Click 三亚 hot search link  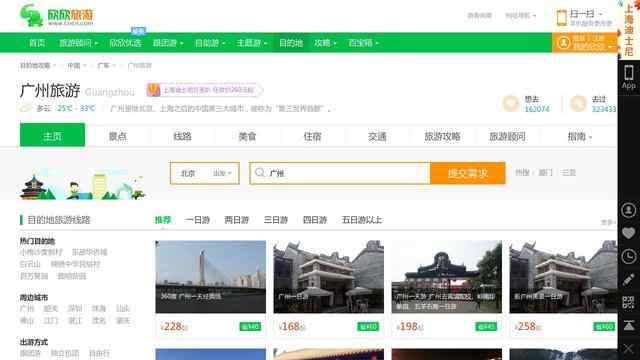569,173
